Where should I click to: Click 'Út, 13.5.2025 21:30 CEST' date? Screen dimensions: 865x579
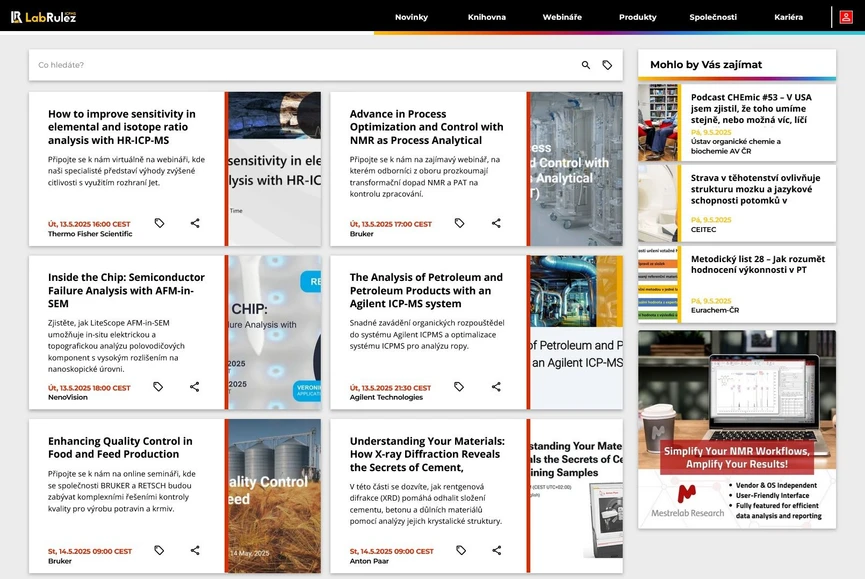pyautogui.click(x=391, y=388)
